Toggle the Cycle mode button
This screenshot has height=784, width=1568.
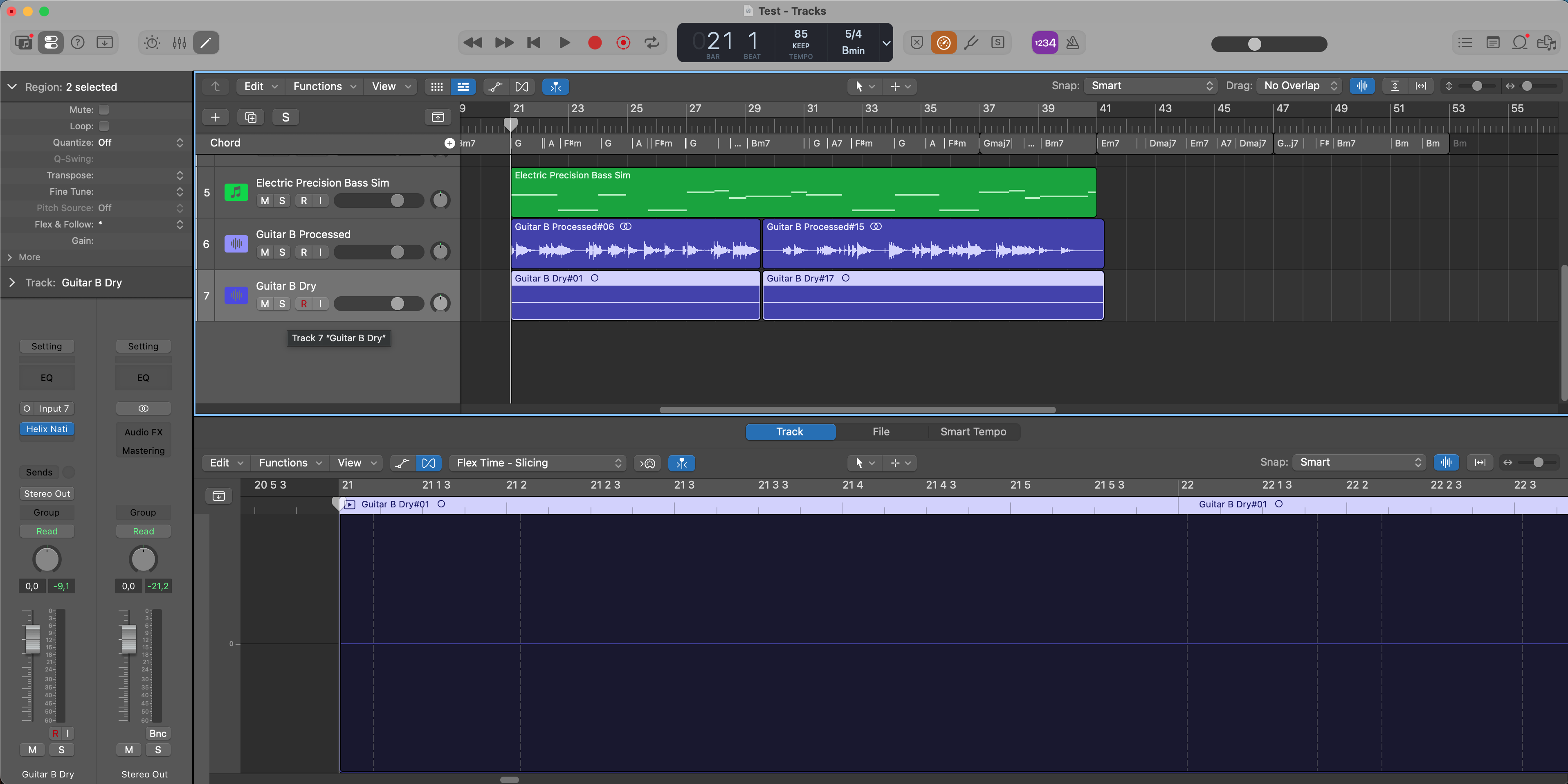[652, 43]
